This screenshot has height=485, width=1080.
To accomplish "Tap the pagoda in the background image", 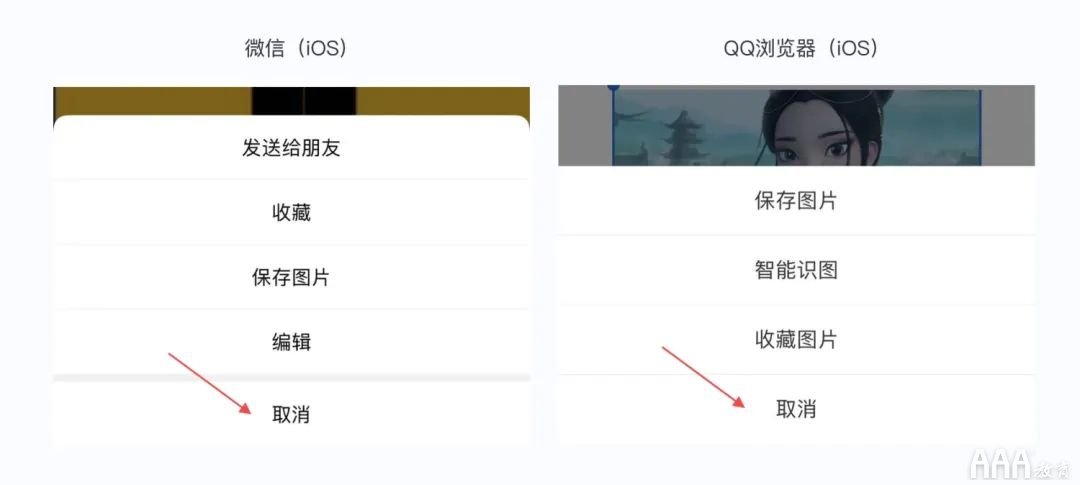I will [685, 136].
